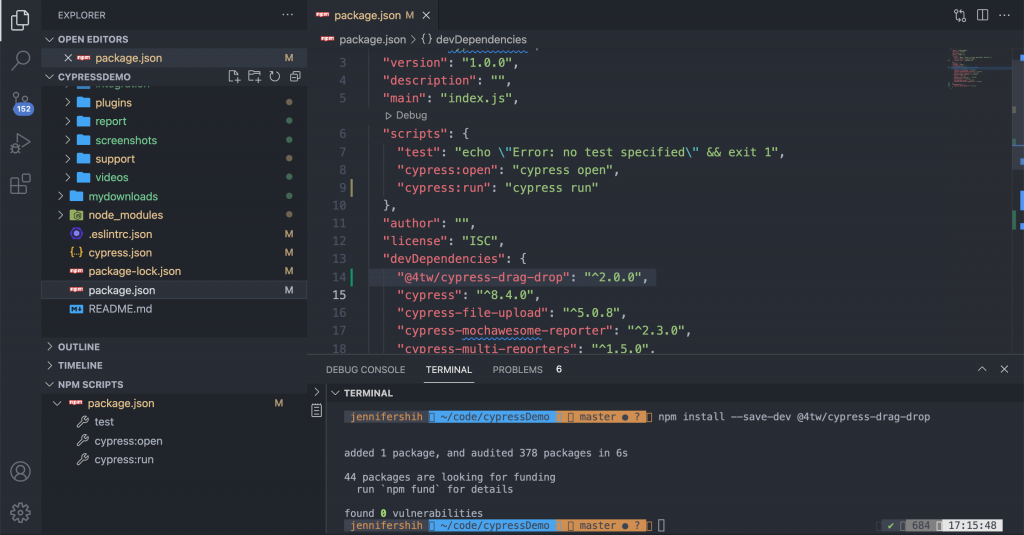Open the Manage gear icon
Viewport: 1024px width, 535px height.
[20, 513]
